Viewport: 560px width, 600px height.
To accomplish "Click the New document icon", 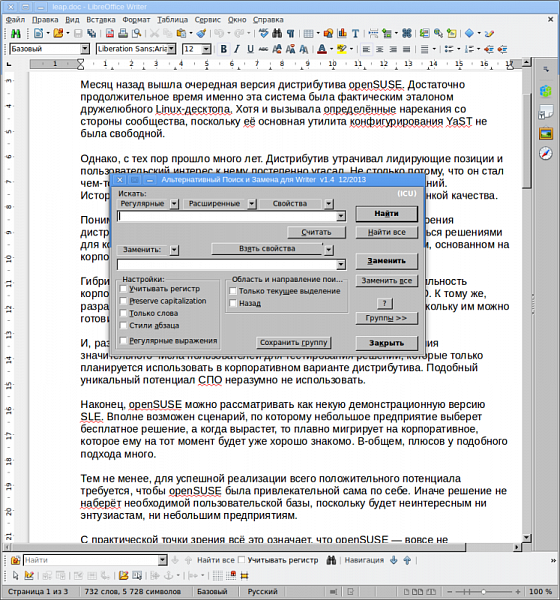I will (x=38, y=34).
